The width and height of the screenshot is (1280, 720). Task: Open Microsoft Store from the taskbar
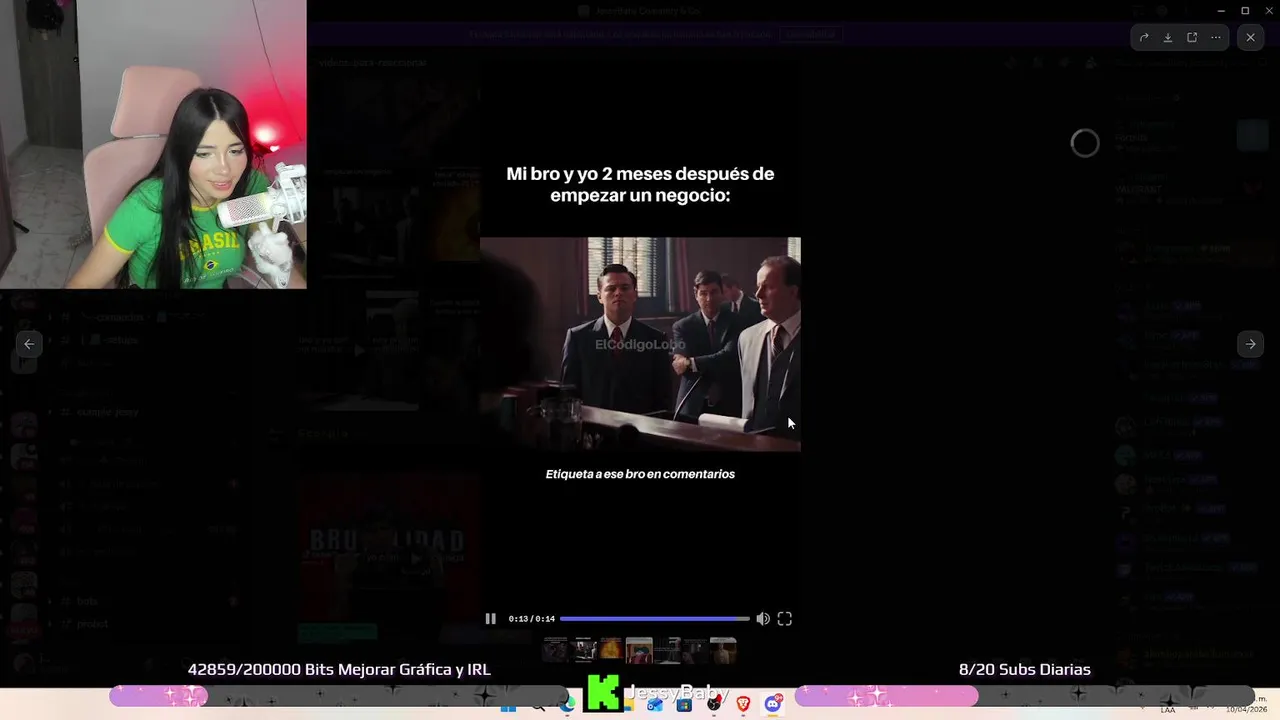[x=684, y=705]
